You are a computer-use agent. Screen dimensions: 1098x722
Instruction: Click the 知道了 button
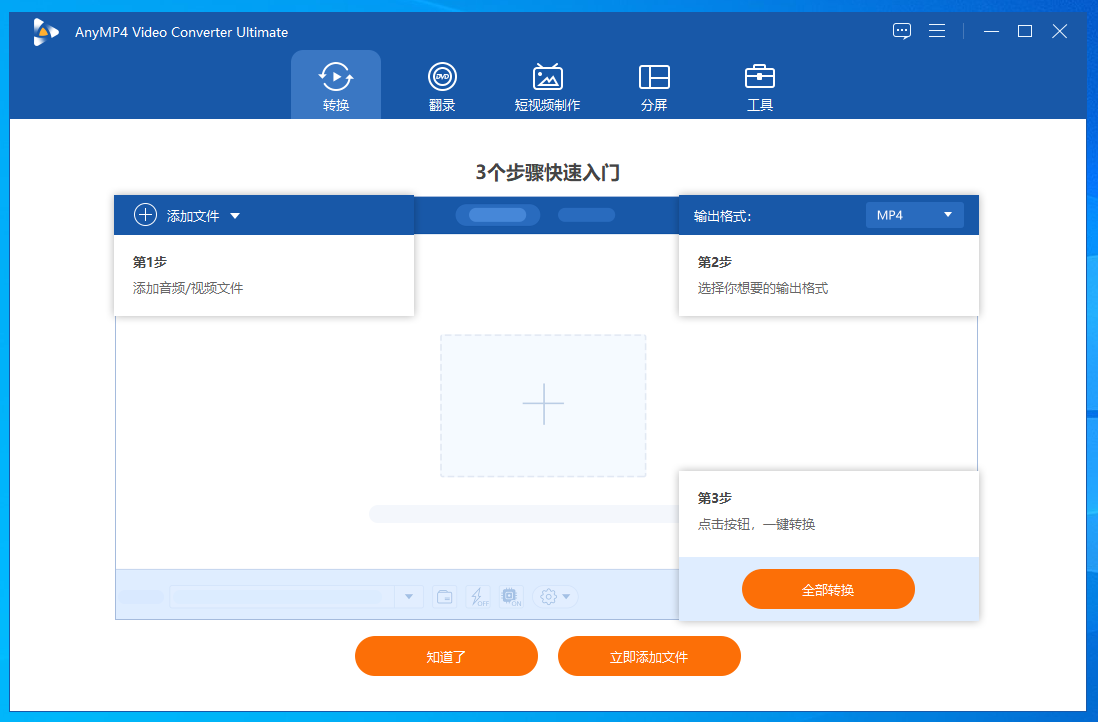click(x=446, y=656)
